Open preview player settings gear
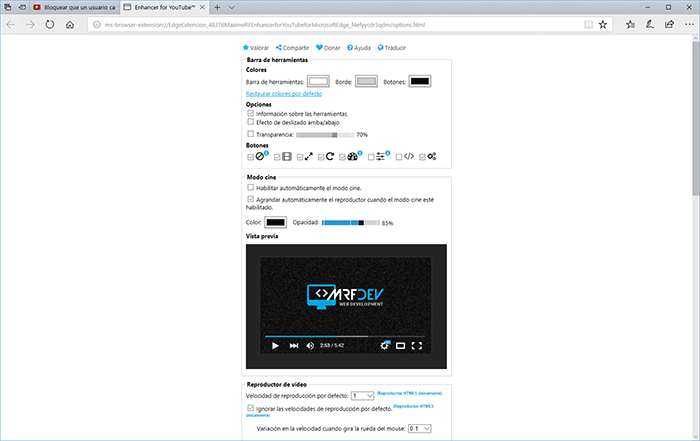The image size is (700, 441). click(x=384, y=345)
